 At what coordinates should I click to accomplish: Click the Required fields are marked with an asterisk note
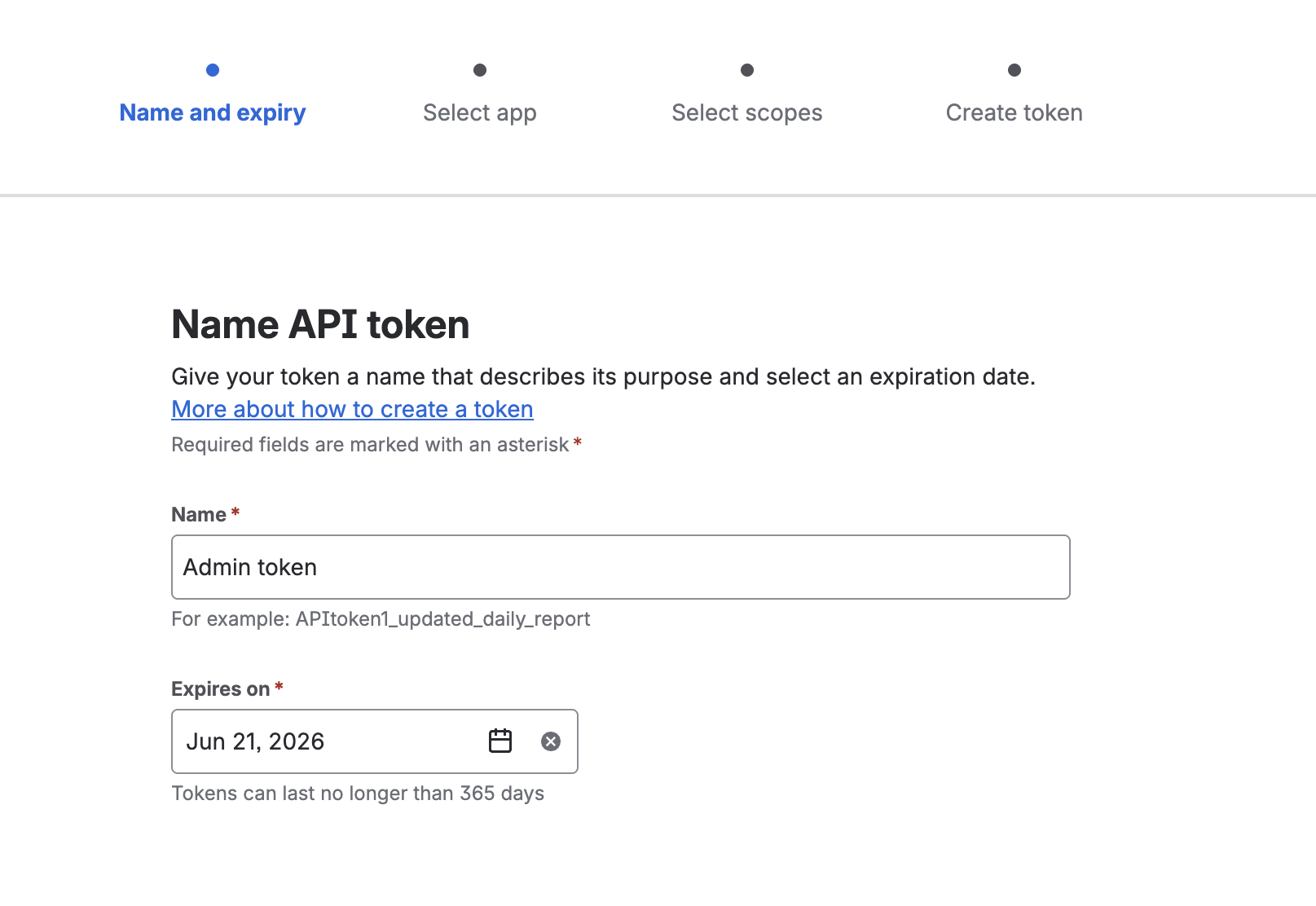click(x=376, y=445)
